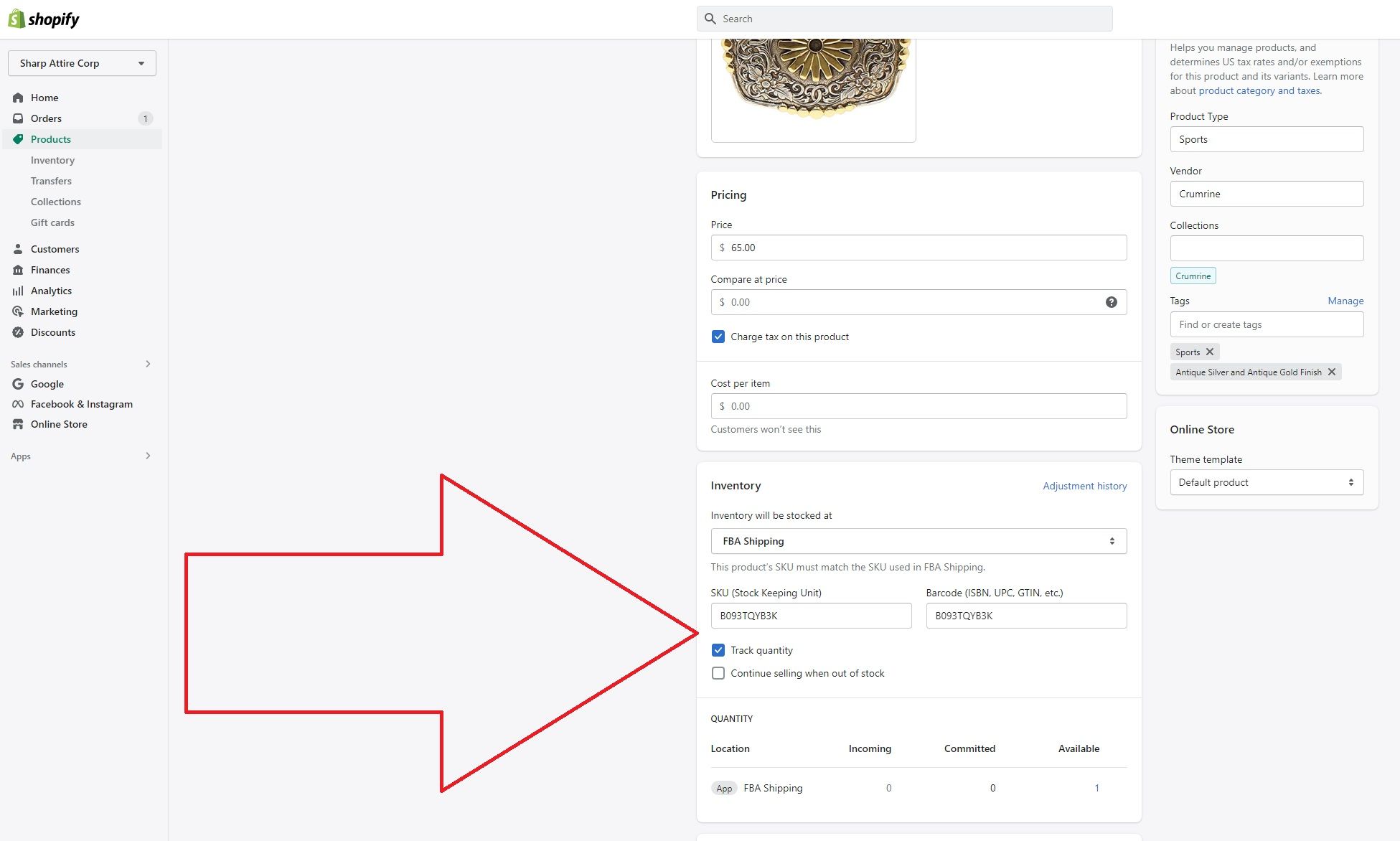
Task: Click the Orders inbox icon
Action: point(18,118)
